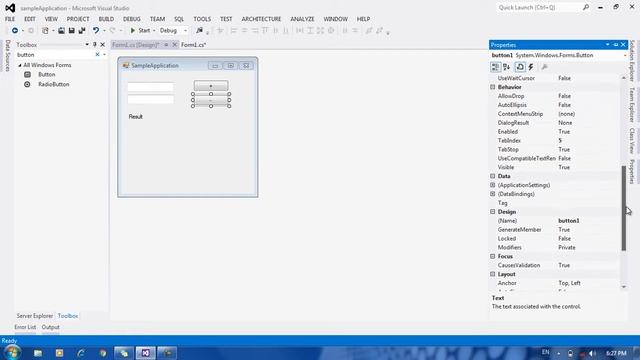
Task: Click the New Project toolbar icon
Action: click(45, 31)
